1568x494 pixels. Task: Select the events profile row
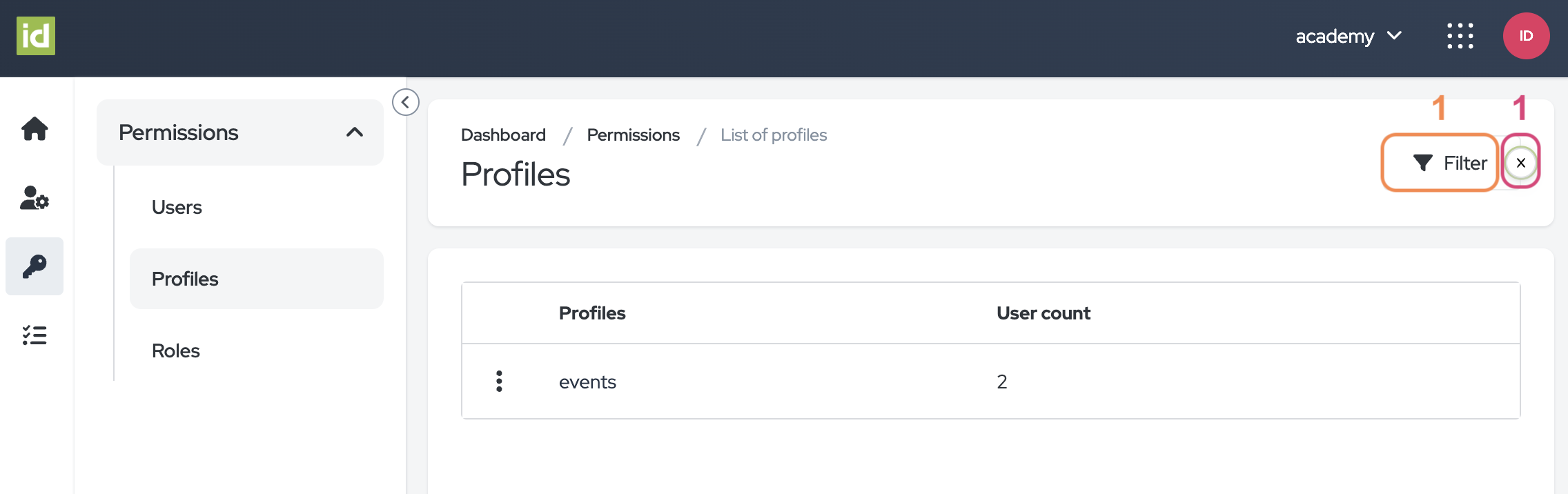pos(587,382)
